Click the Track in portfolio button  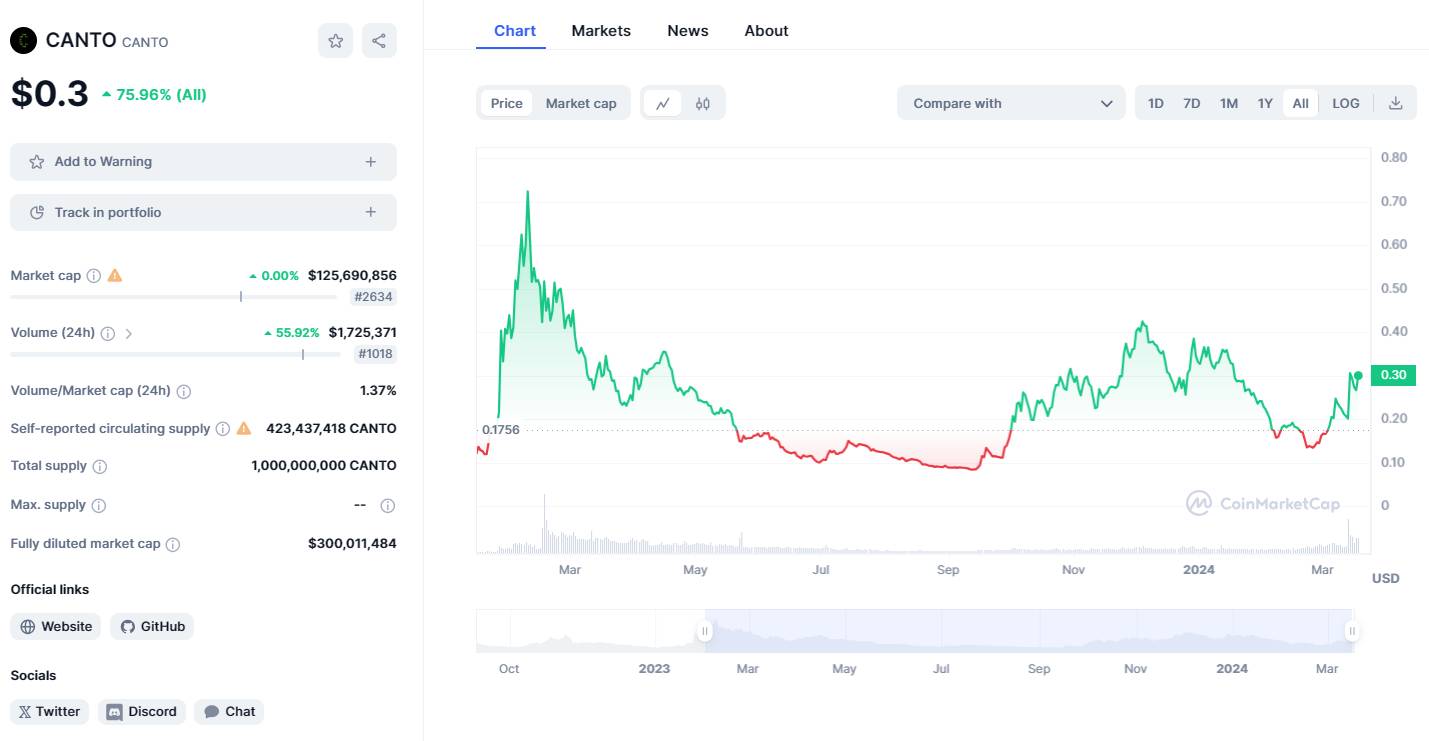point(203,212)
